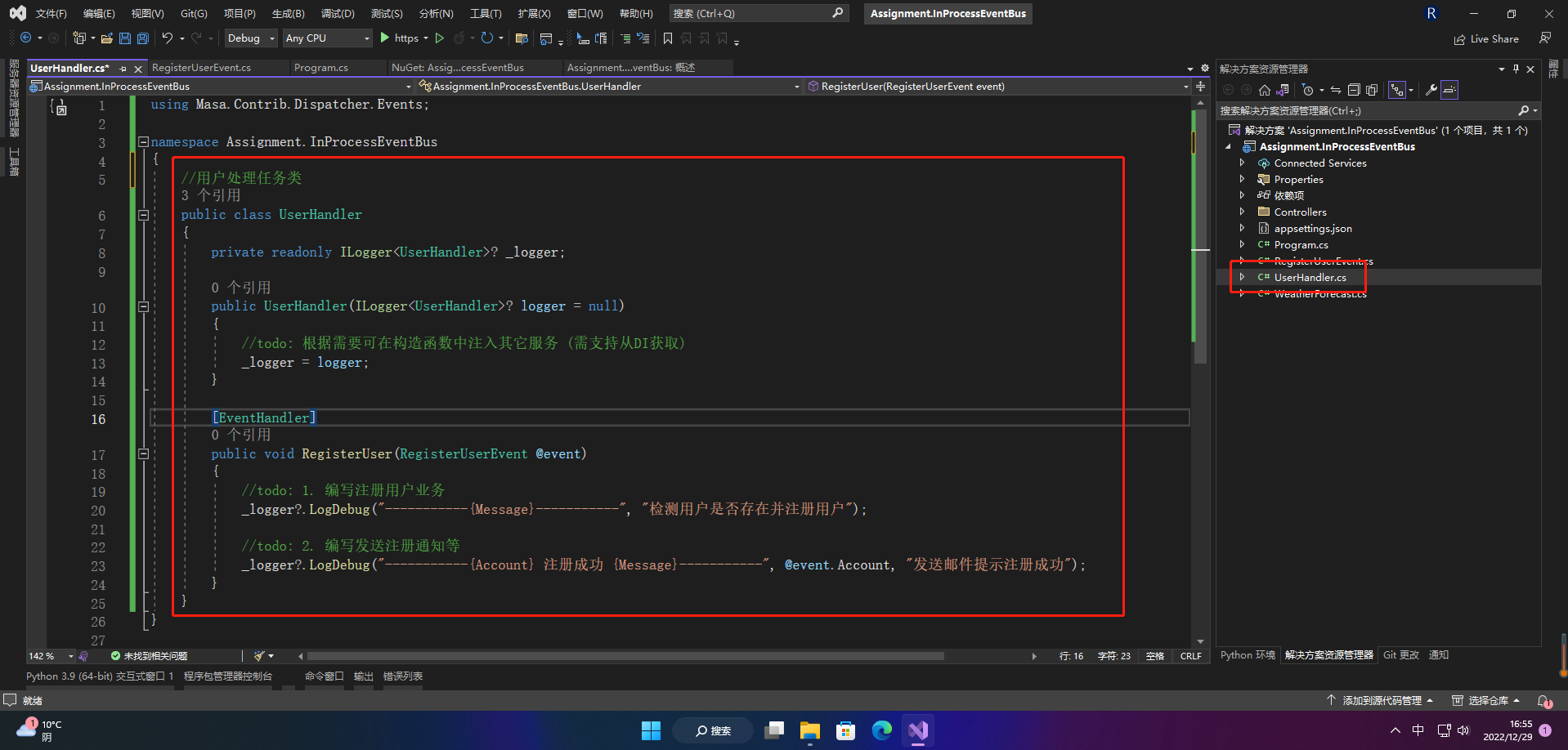The width and height of the screenshot is (1568, 750).
Task: Click the Open File folder icon
Action: [x=106, y=38]
